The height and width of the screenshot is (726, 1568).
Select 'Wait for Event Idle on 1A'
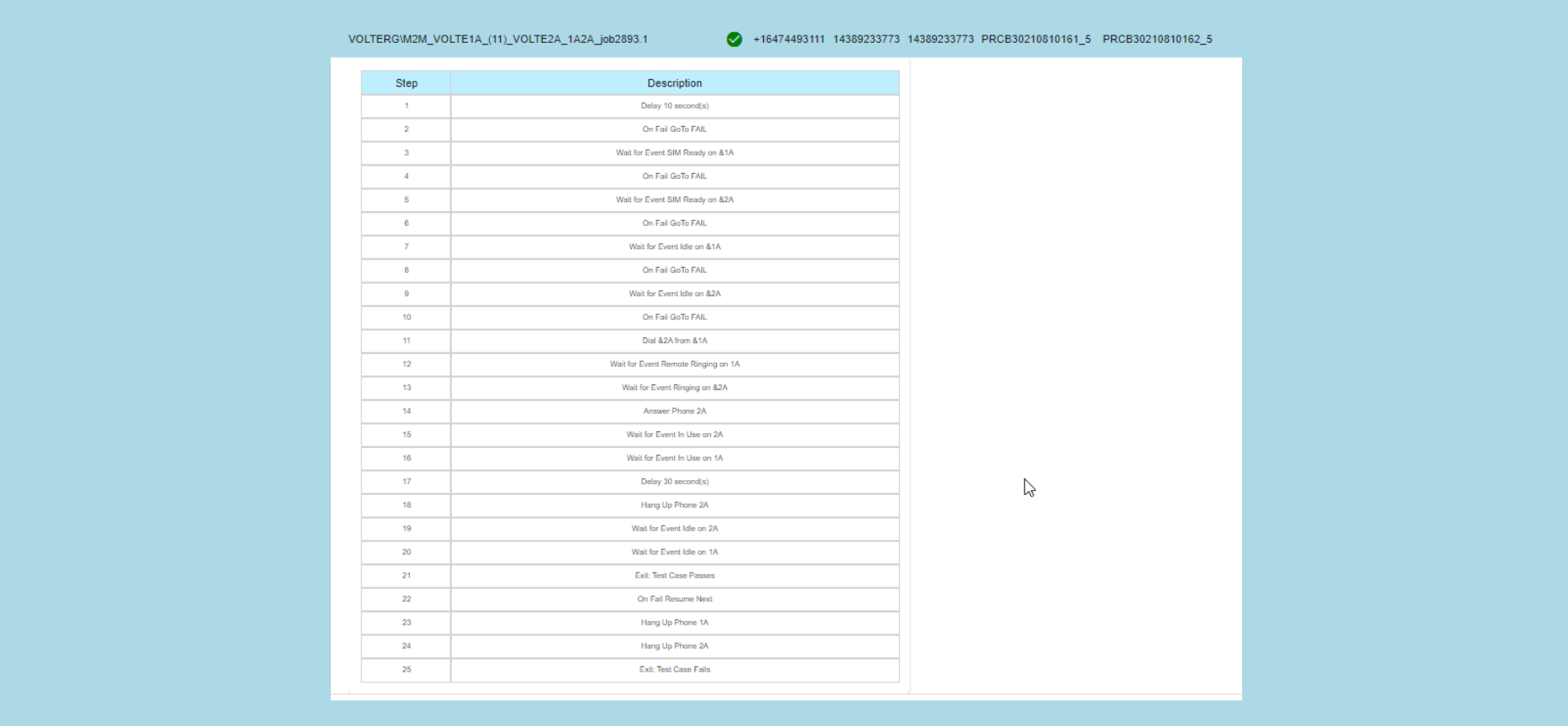pos(675,553)
